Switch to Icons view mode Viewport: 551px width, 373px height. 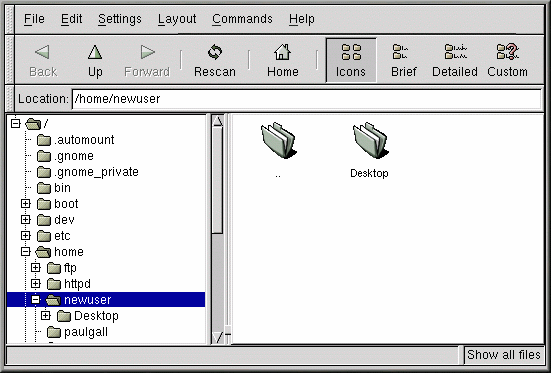351,60
